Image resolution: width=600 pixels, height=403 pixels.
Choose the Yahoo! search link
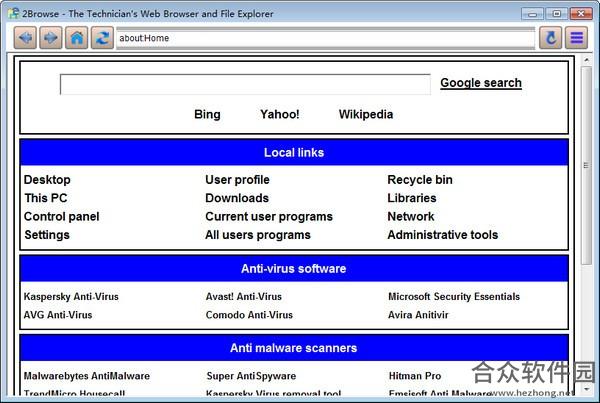[280, 114]
